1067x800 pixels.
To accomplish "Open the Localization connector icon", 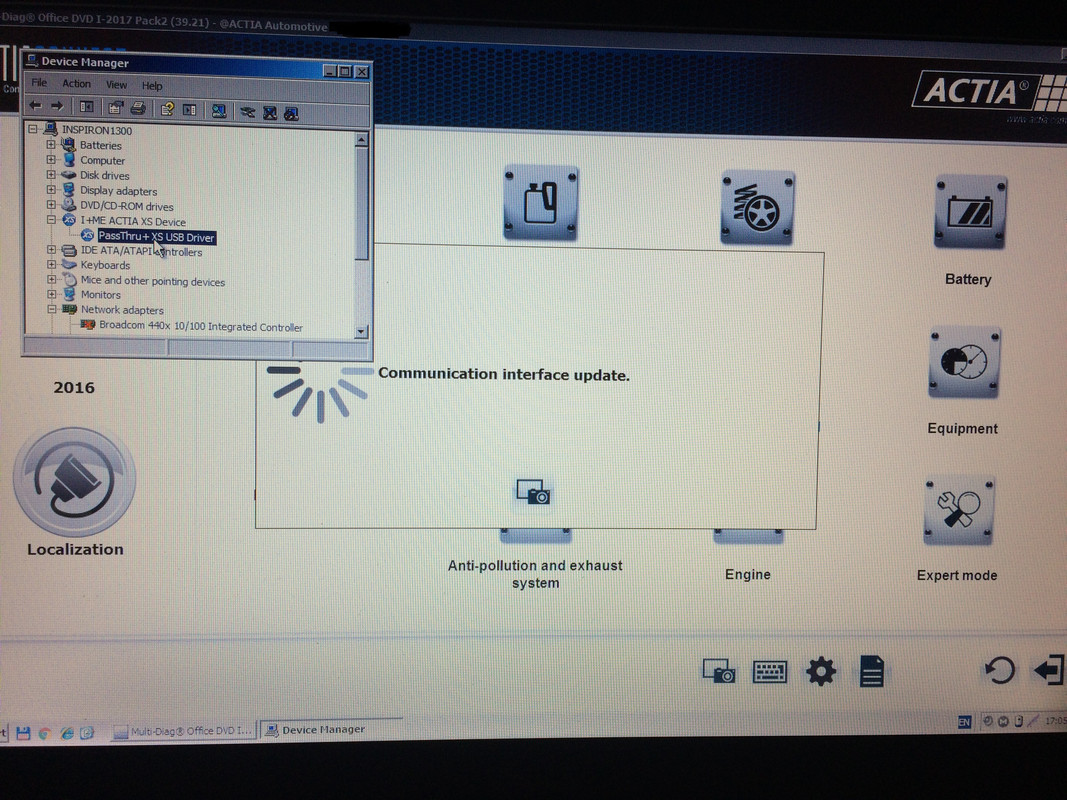I will 74,481.
